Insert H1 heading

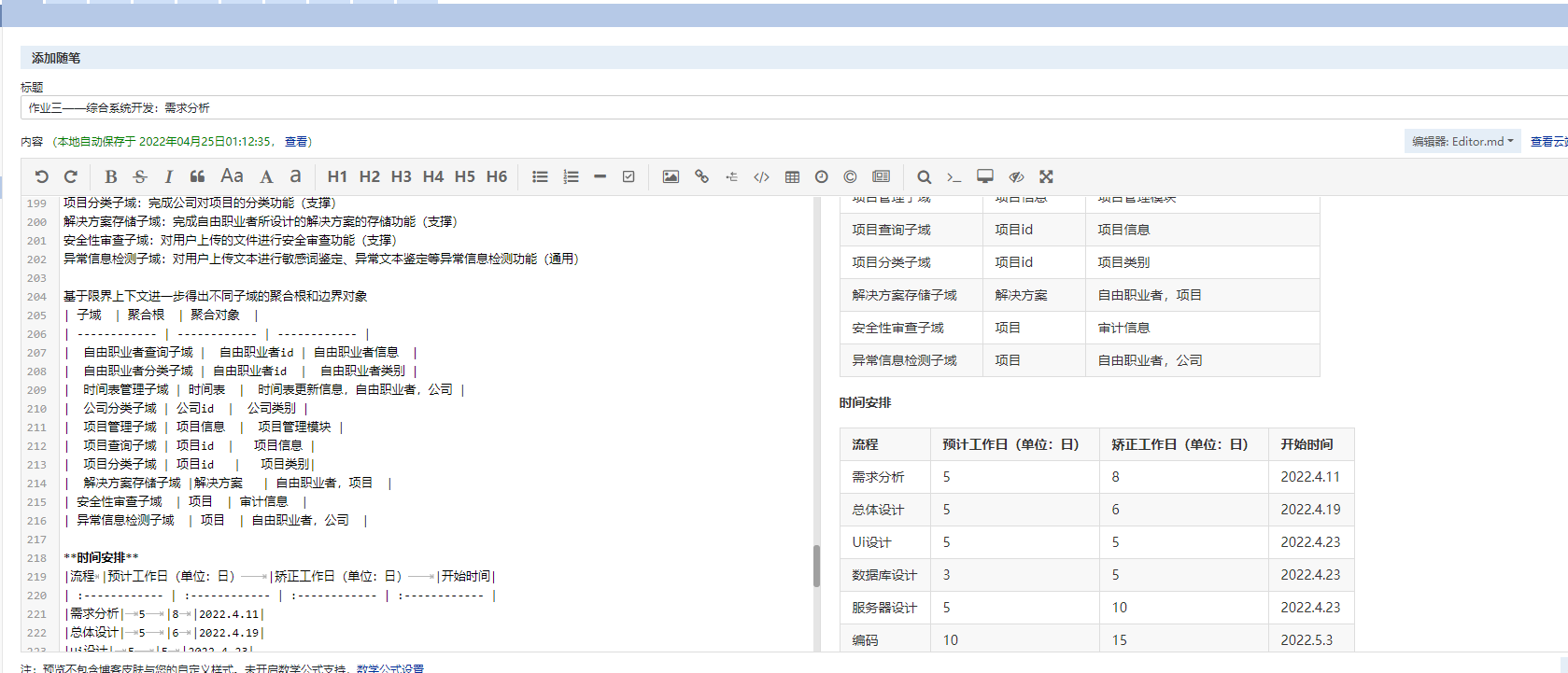pyautogui.click(x=337, y=176)
